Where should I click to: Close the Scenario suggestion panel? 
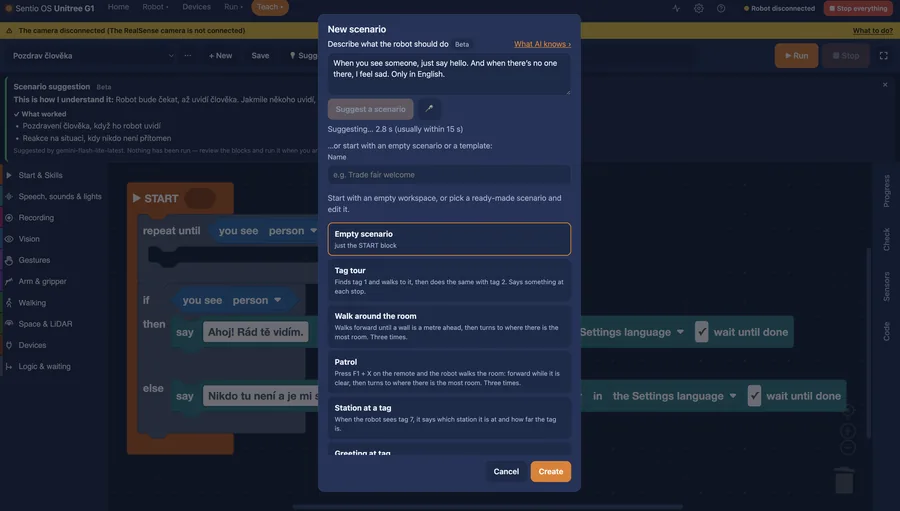(x=885, y=85)
